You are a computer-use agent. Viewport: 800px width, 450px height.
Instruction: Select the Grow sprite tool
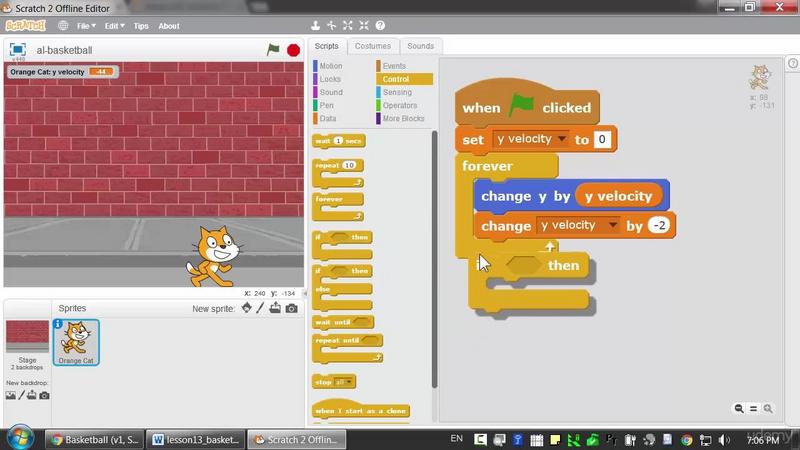click(x=347, y=26)
